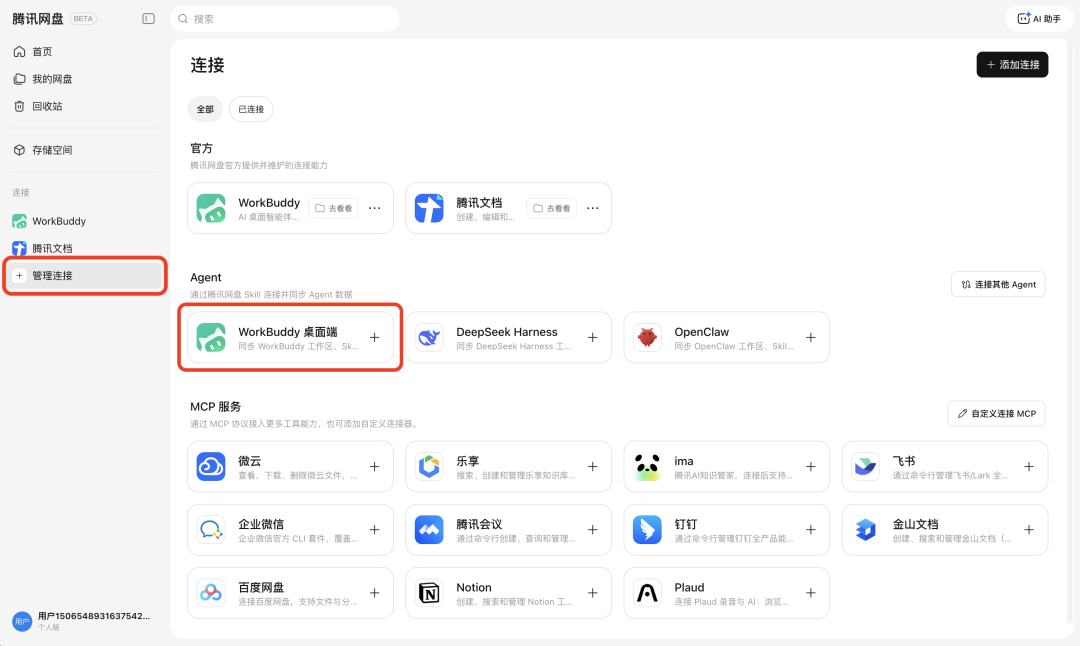The width and height of the screenshot is (1080, 646).
Task: Add 金山文档 MCP connection plus
Action: (1029, 530)
